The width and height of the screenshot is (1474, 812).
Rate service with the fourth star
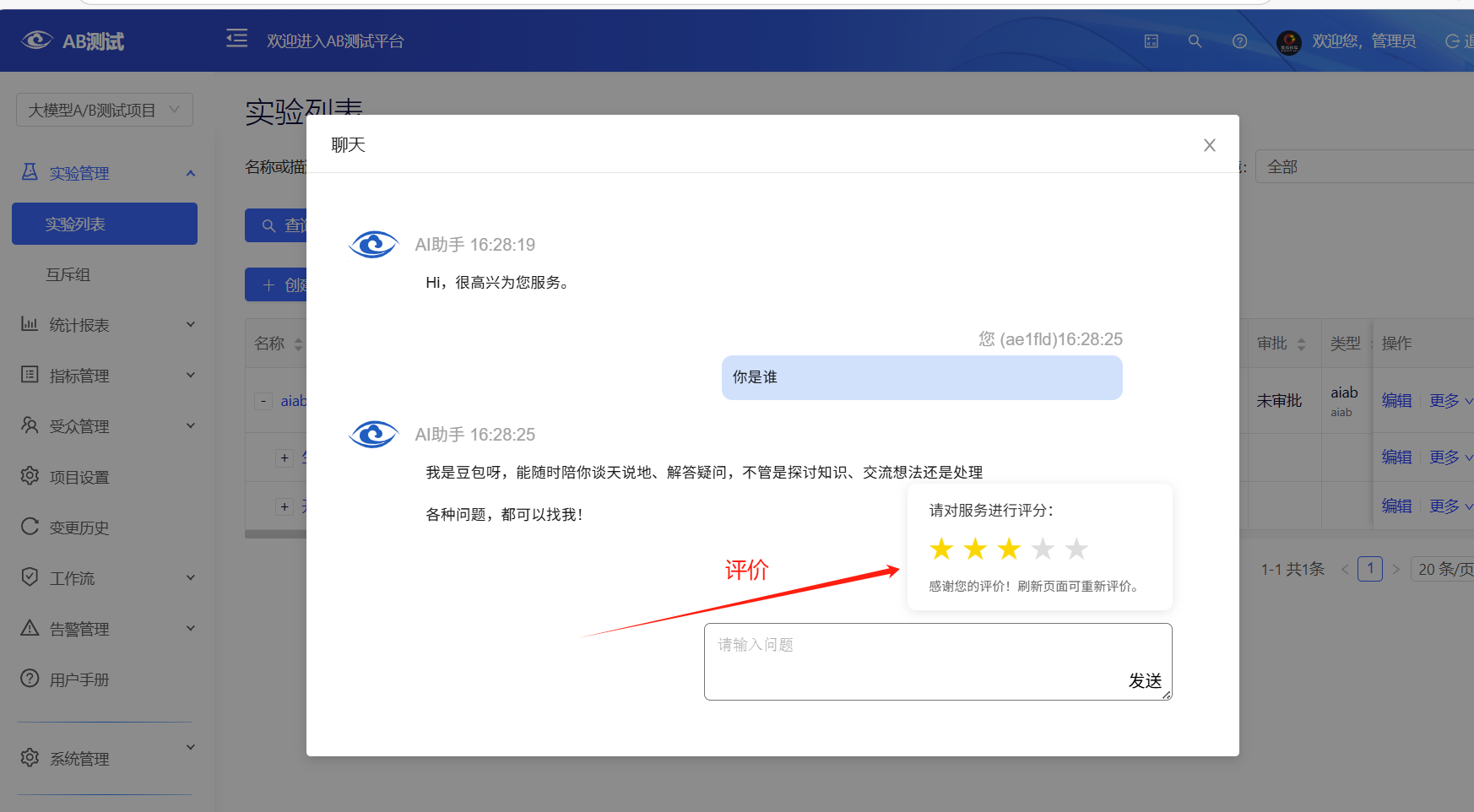click(x=1043, y=549)
